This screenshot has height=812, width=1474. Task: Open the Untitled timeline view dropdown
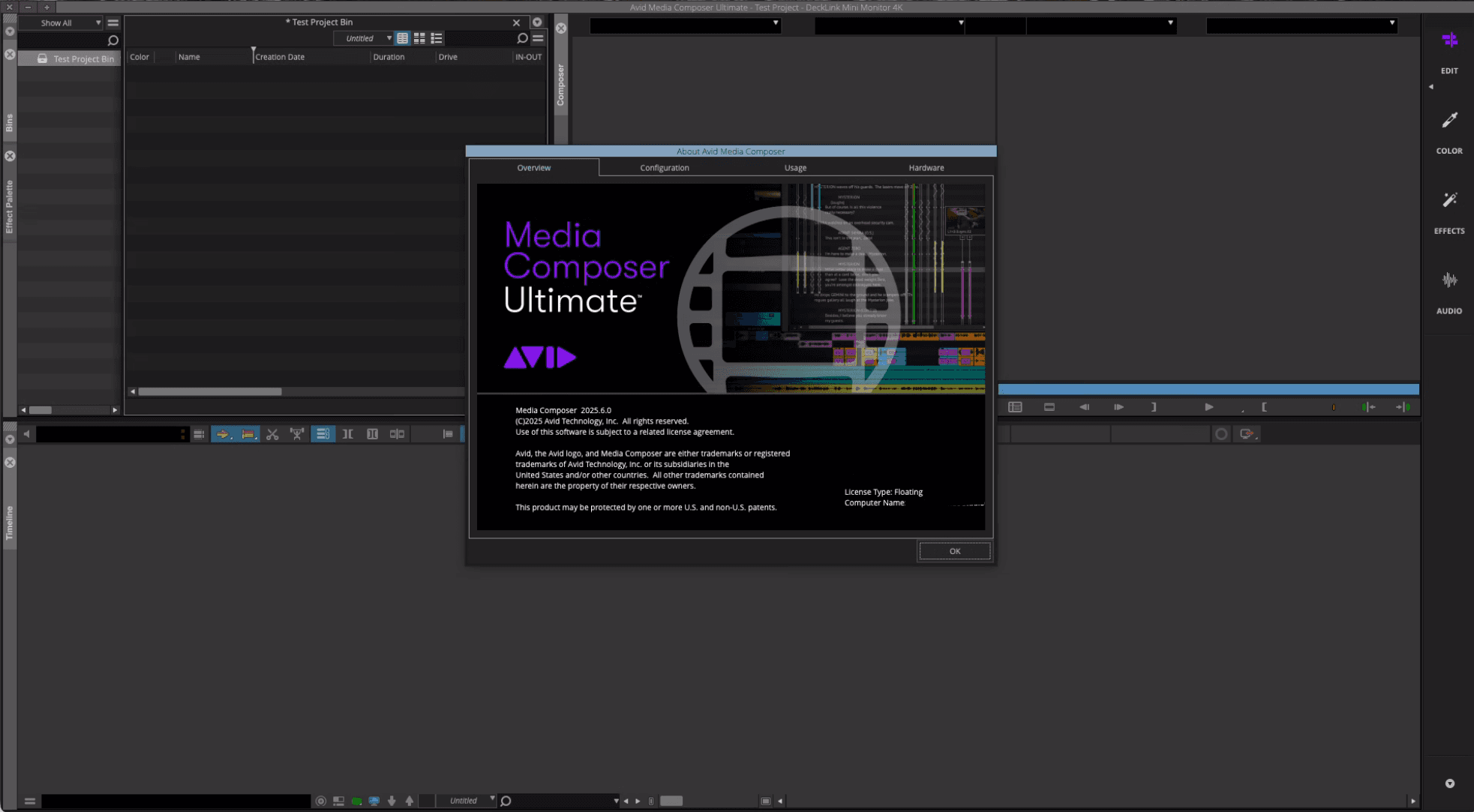coord(467,801)
